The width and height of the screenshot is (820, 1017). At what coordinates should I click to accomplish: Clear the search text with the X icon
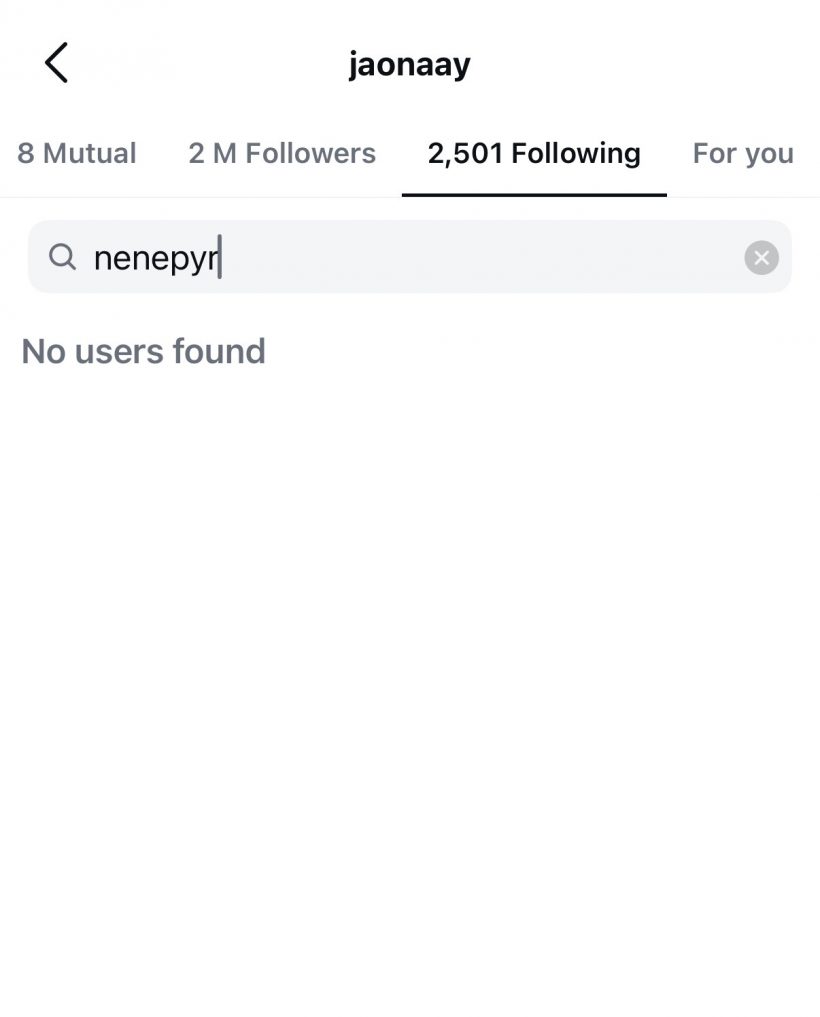(x=761, y=257)
